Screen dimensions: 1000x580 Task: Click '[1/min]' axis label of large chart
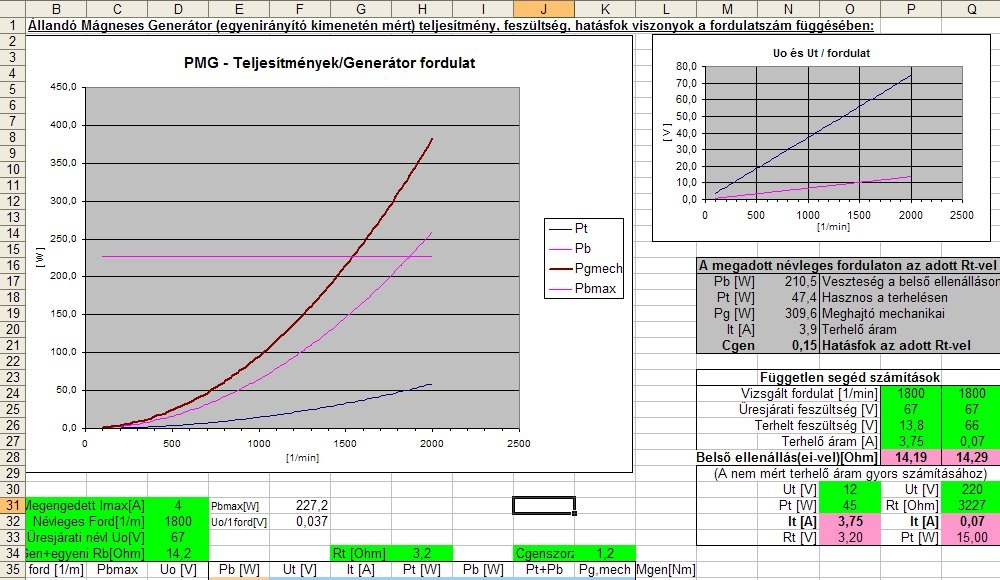[302, 457]
